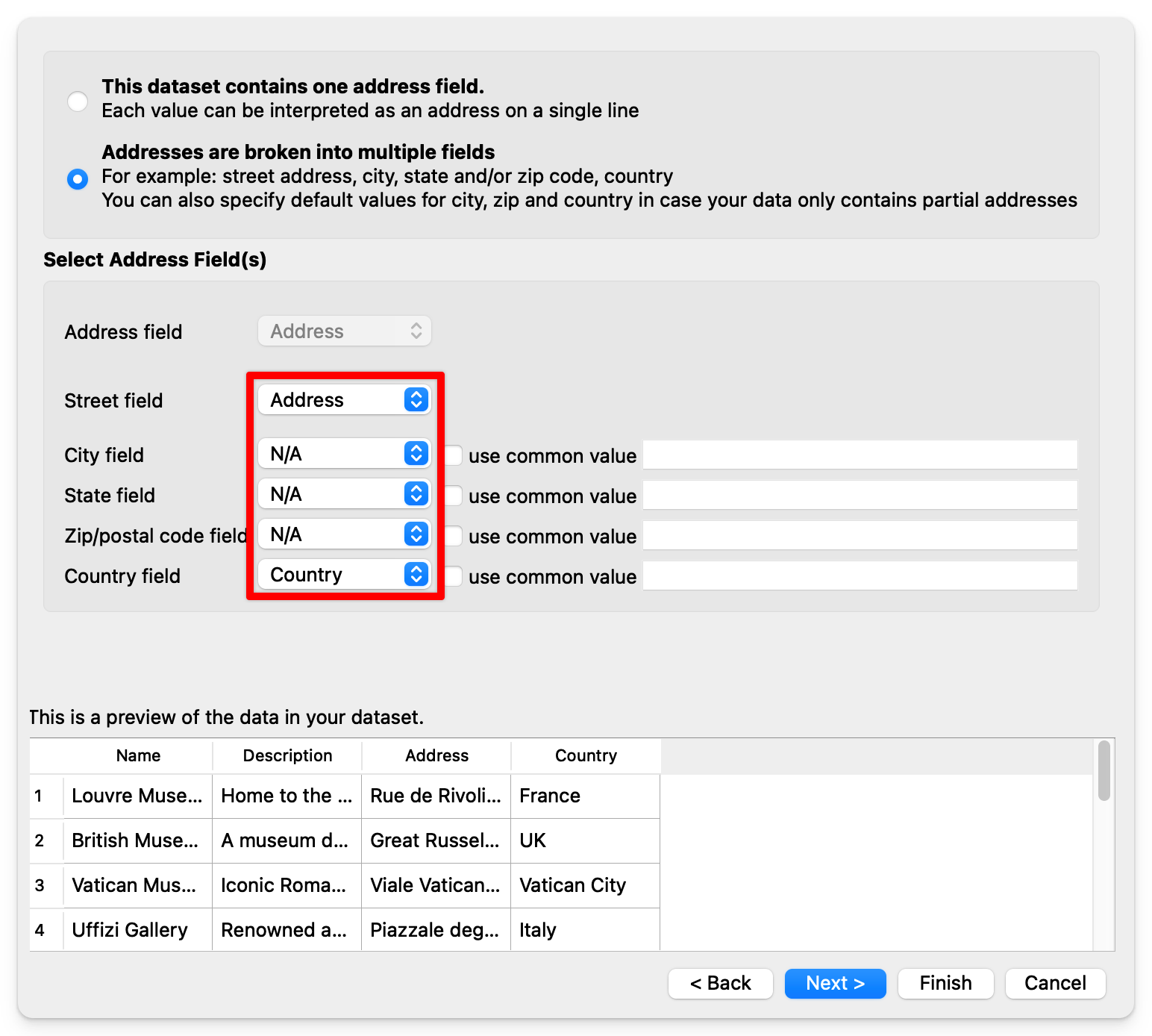
Task: Open the Zip/postal code field dropdown
Action: 344,534
